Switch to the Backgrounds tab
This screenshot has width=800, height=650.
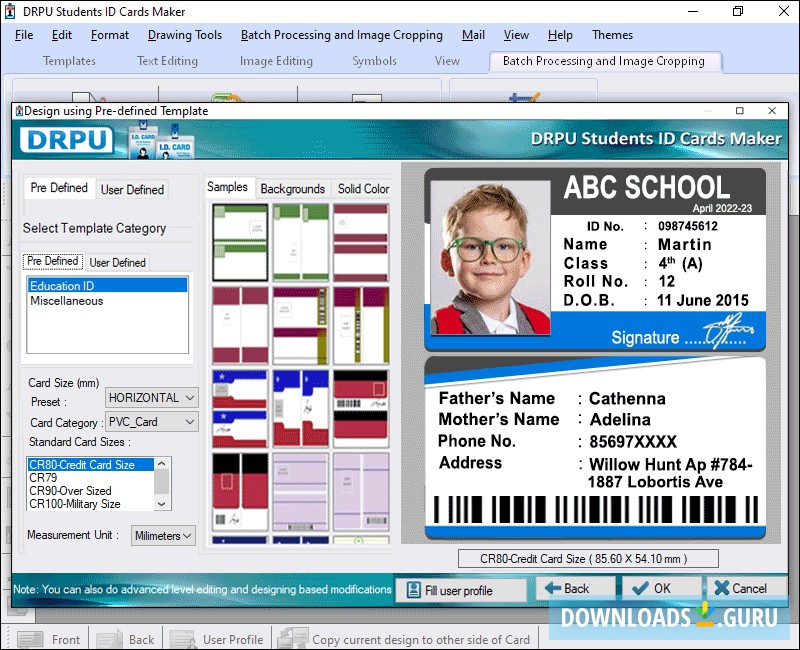(x=292, y=187)
